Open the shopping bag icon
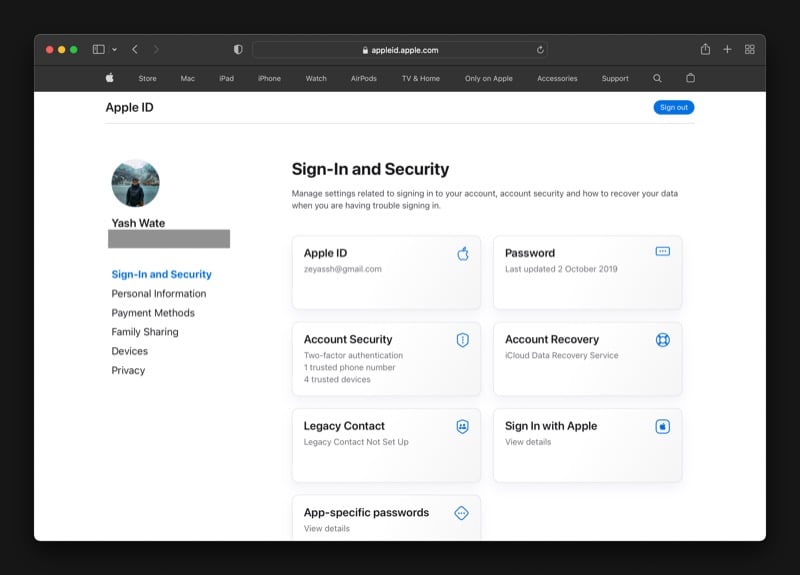This screenshot has width=800, height=575. pos(690,78)
